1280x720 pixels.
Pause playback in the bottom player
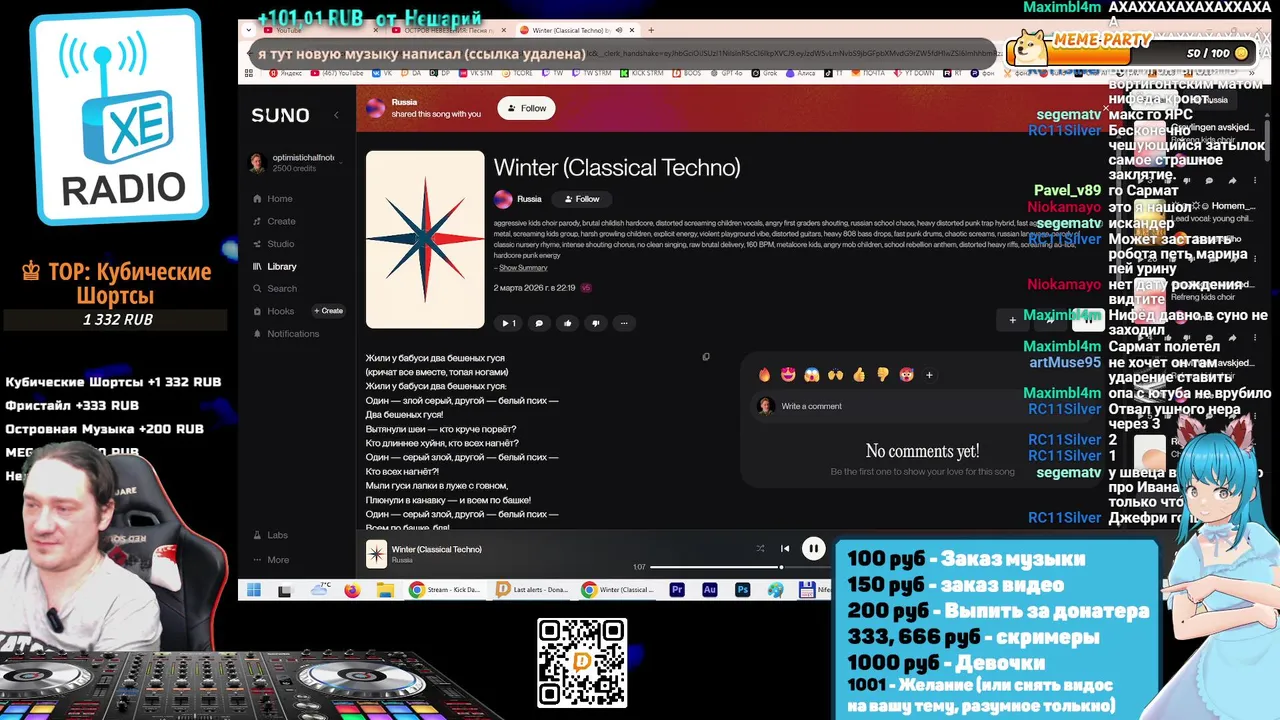(814, 548)
